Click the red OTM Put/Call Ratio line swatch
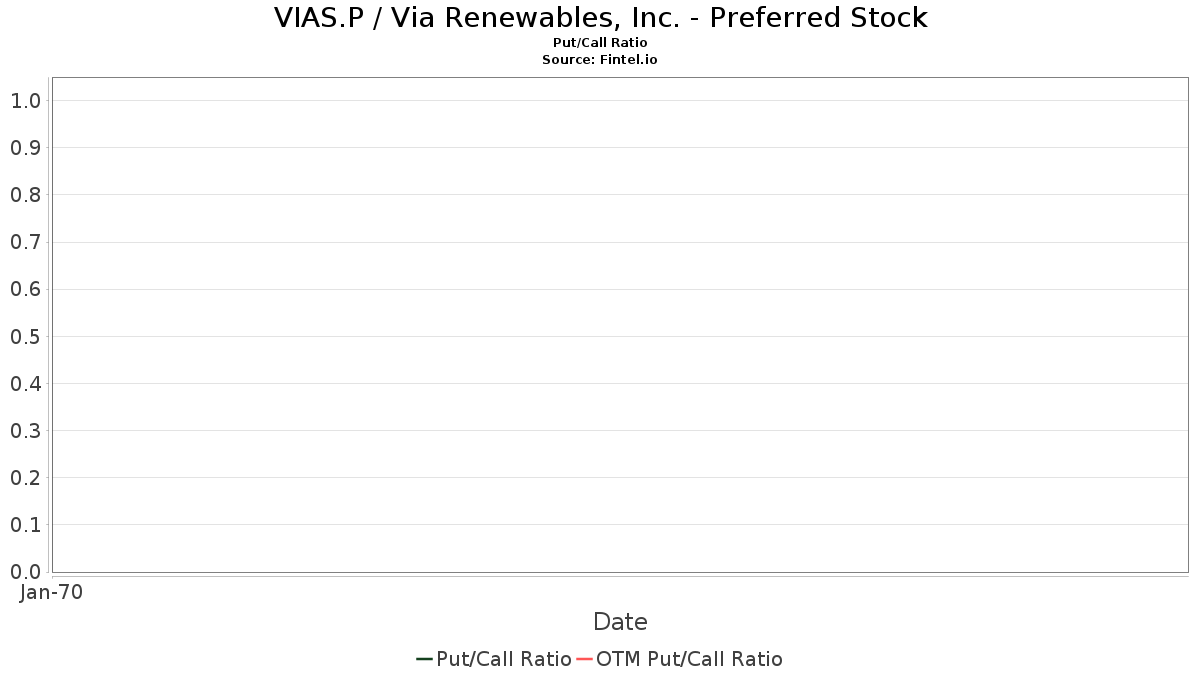 [x=584, y=659]
